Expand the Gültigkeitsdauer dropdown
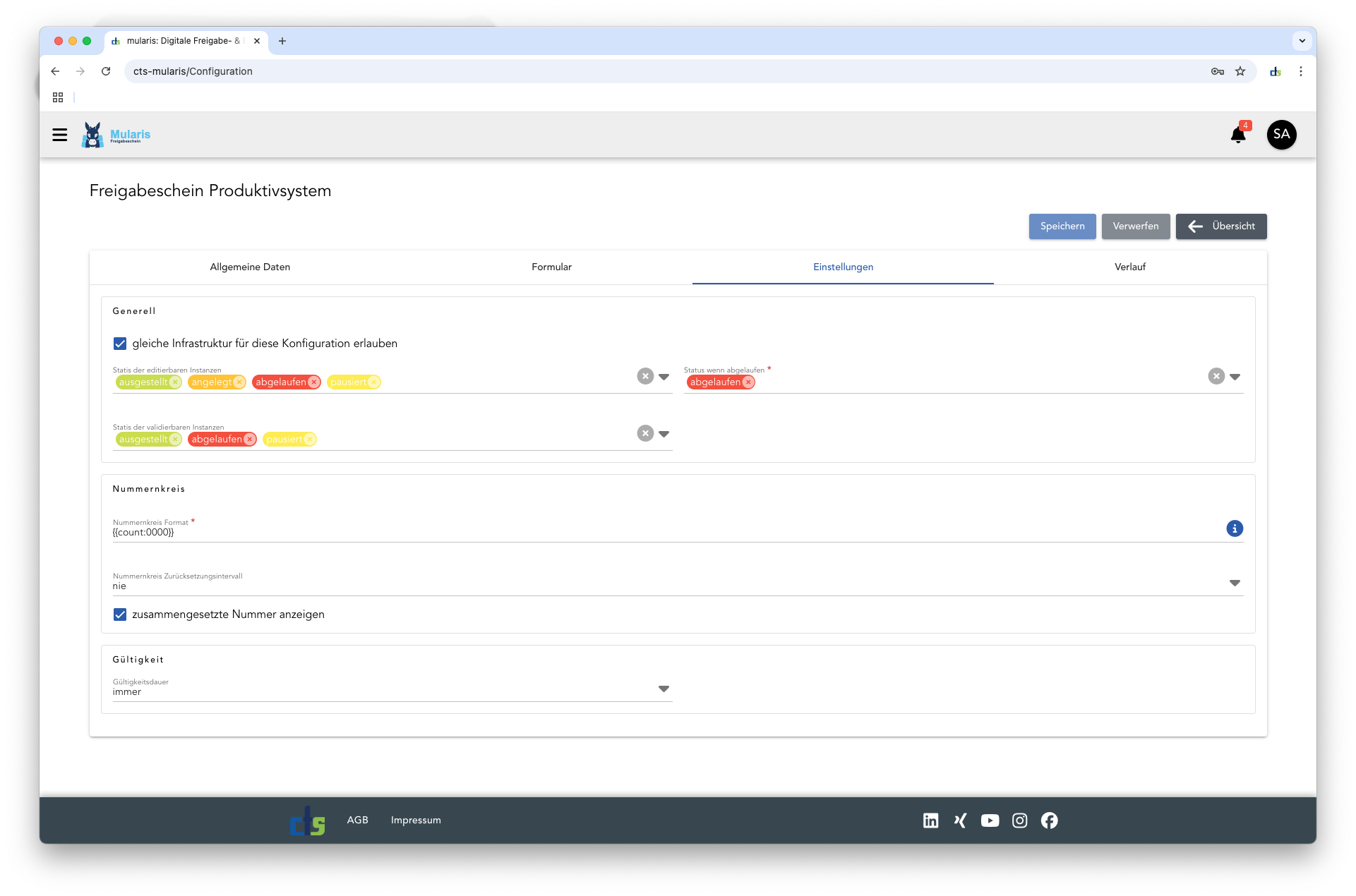 [x=664, y=689]
